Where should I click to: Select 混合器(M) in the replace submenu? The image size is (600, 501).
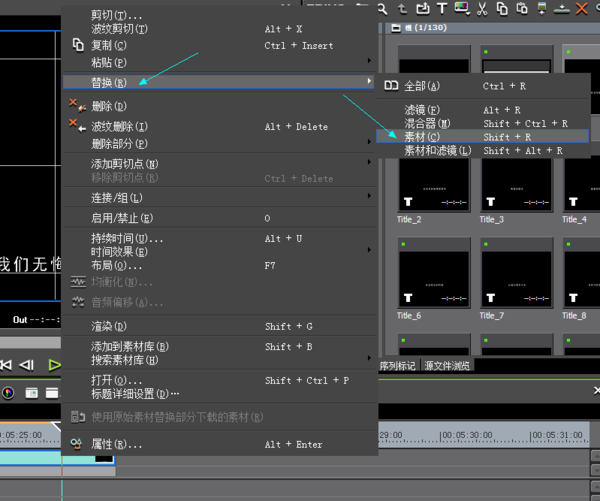pos(483,123)
